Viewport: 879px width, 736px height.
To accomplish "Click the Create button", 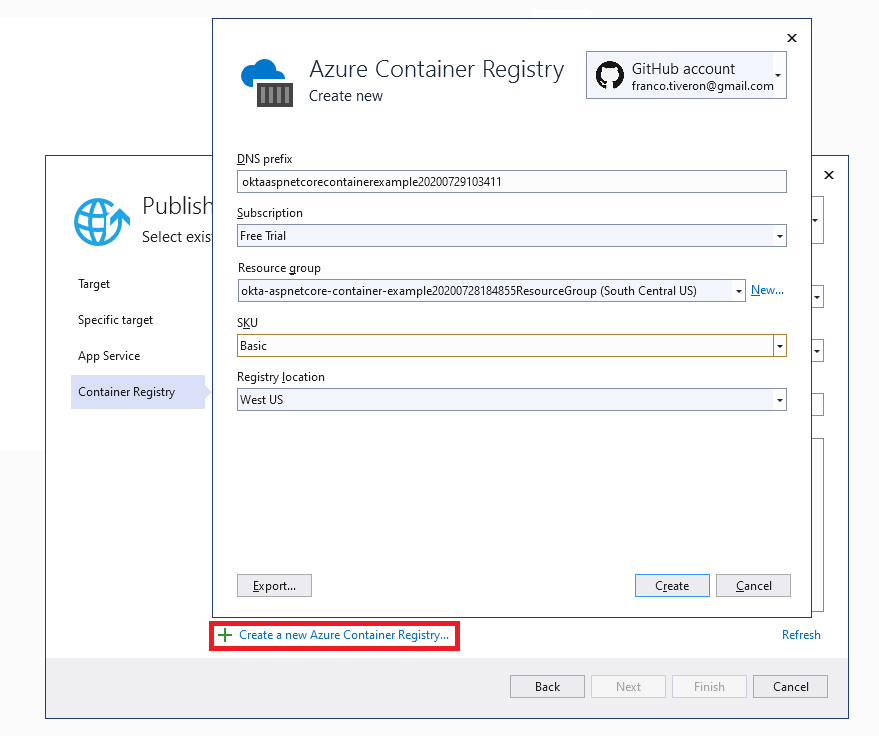I will 671,585.
